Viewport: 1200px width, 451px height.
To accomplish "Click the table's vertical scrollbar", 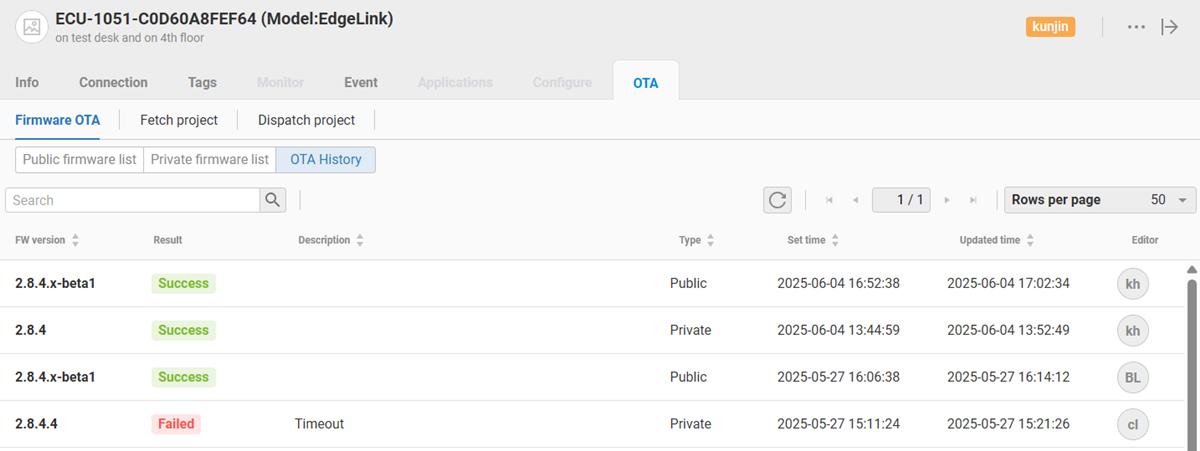I will tap(1191, 360).
